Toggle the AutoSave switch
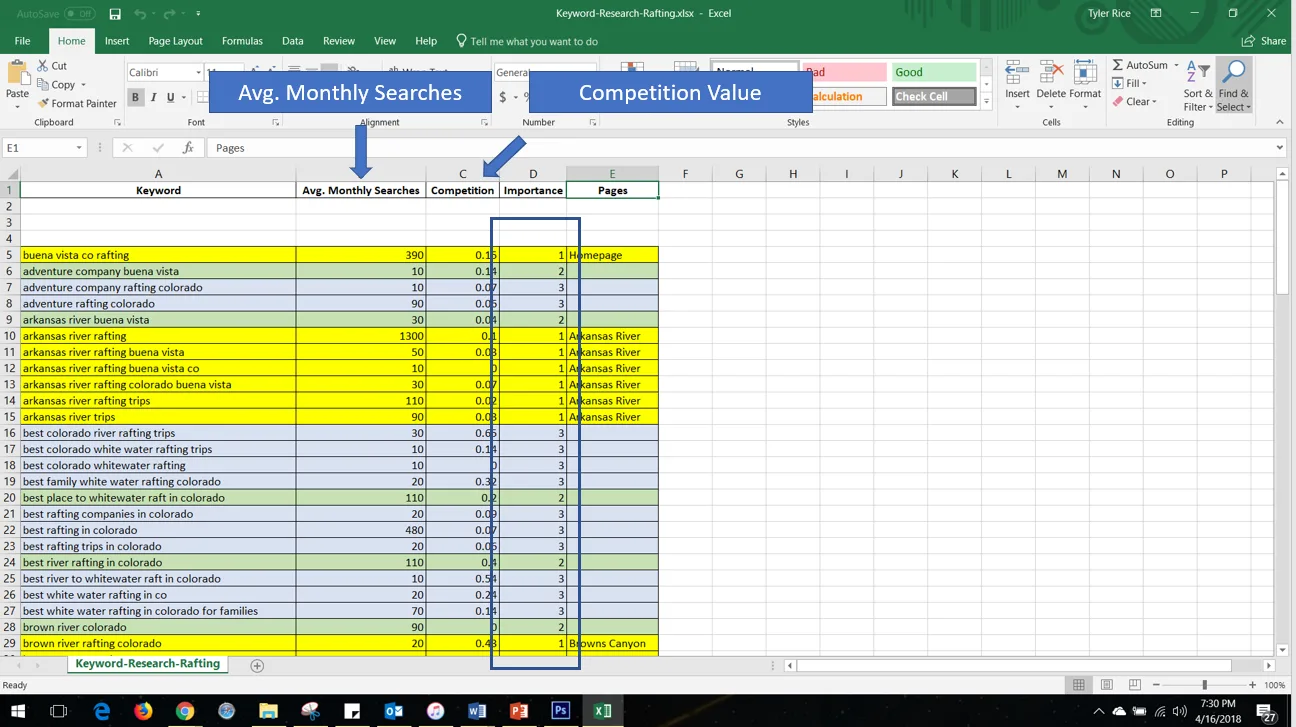This screenshot has height=727, width=1296. [78, 14]
